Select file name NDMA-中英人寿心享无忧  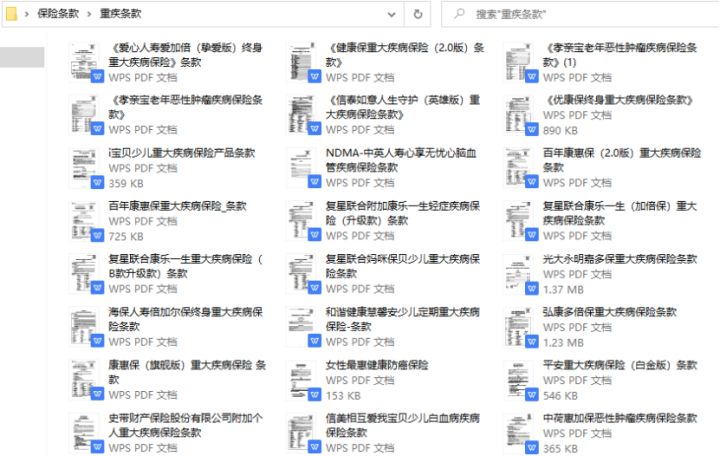401,160
